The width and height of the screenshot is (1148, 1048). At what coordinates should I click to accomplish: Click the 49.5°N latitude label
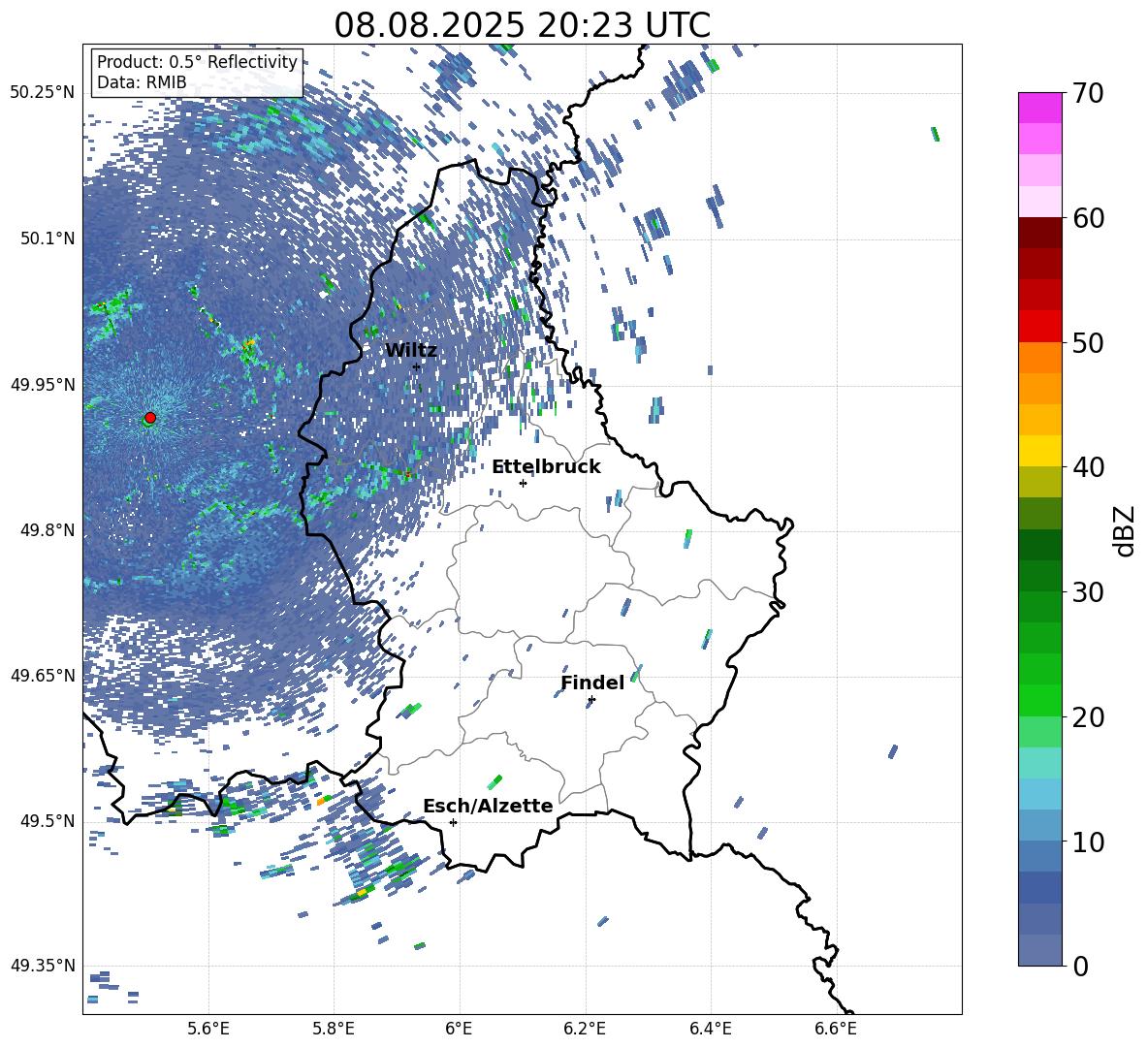coord(48,821)
